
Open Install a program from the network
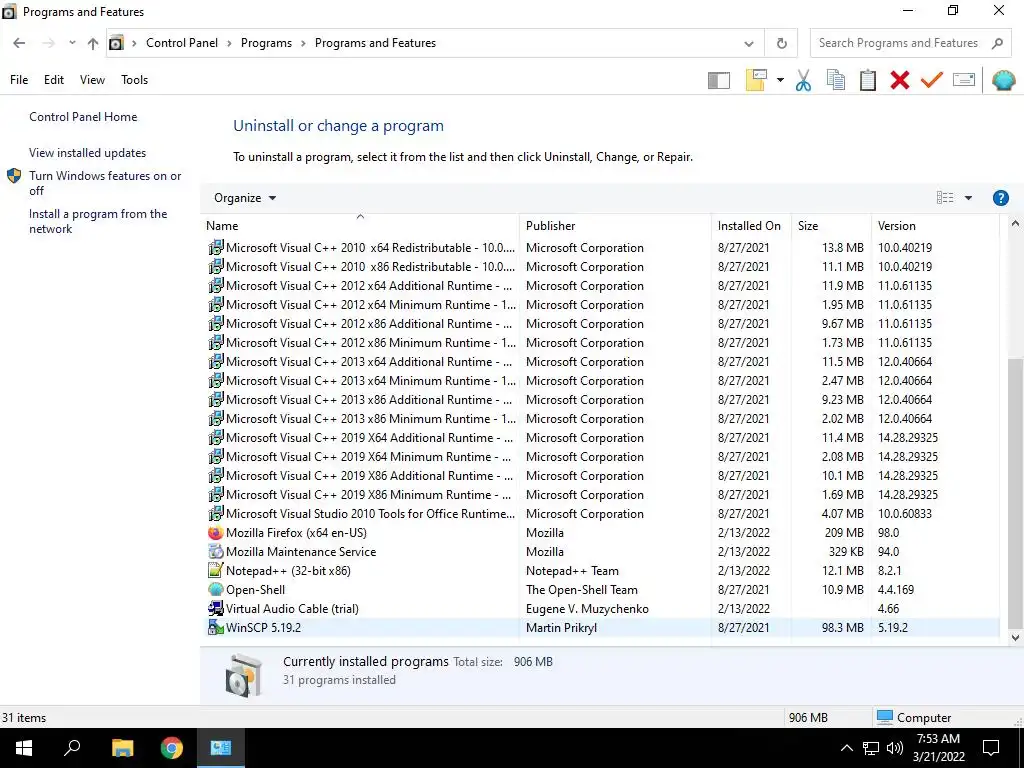(98, 221)
